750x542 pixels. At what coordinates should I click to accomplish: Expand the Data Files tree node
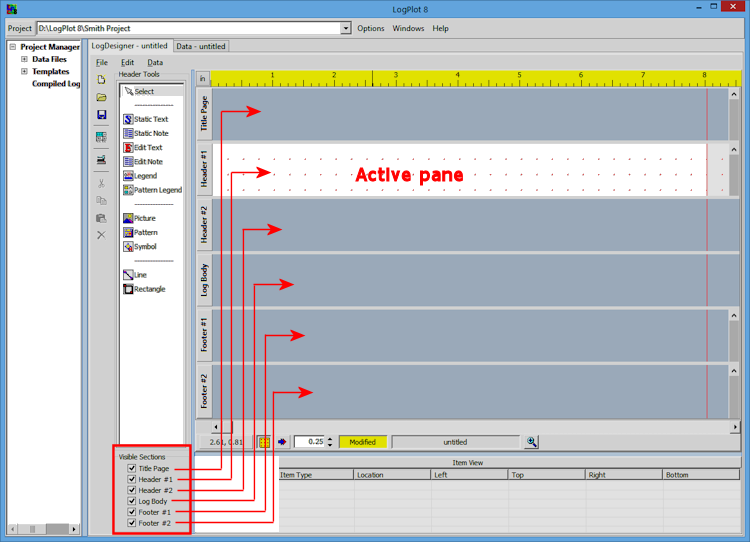coord(24,59)
